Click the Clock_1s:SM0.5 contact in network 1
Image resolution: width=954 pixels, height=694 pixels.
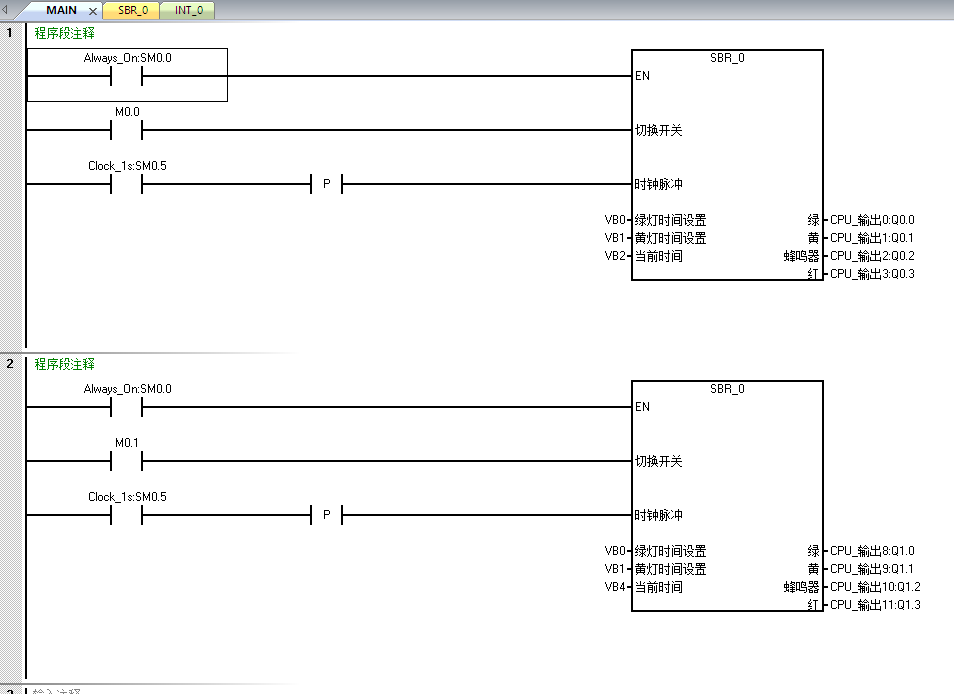tap(126, 184)
